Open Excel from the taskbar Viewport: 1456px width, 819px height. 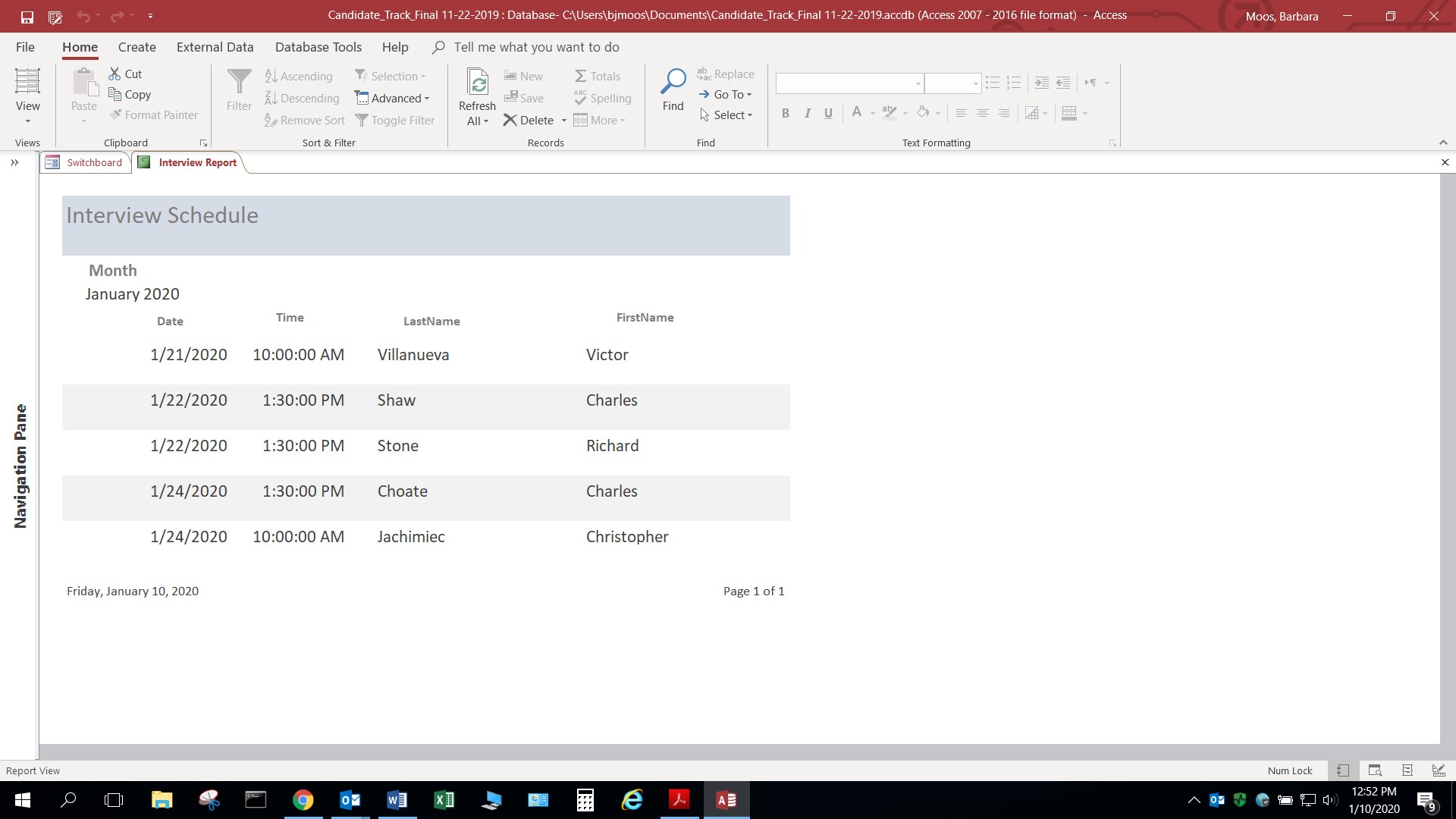pyautogui.click(x=444, y=800)
